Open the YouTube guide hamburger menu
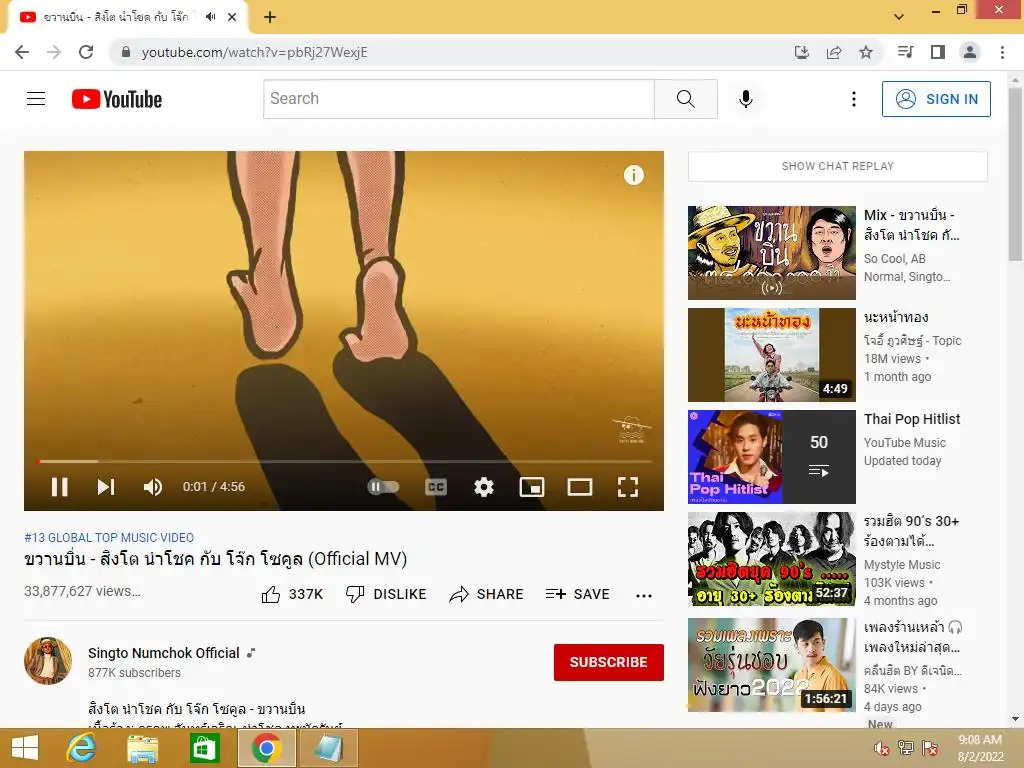This screenshot has height=768, width=1024. click(x=36, y=99)
